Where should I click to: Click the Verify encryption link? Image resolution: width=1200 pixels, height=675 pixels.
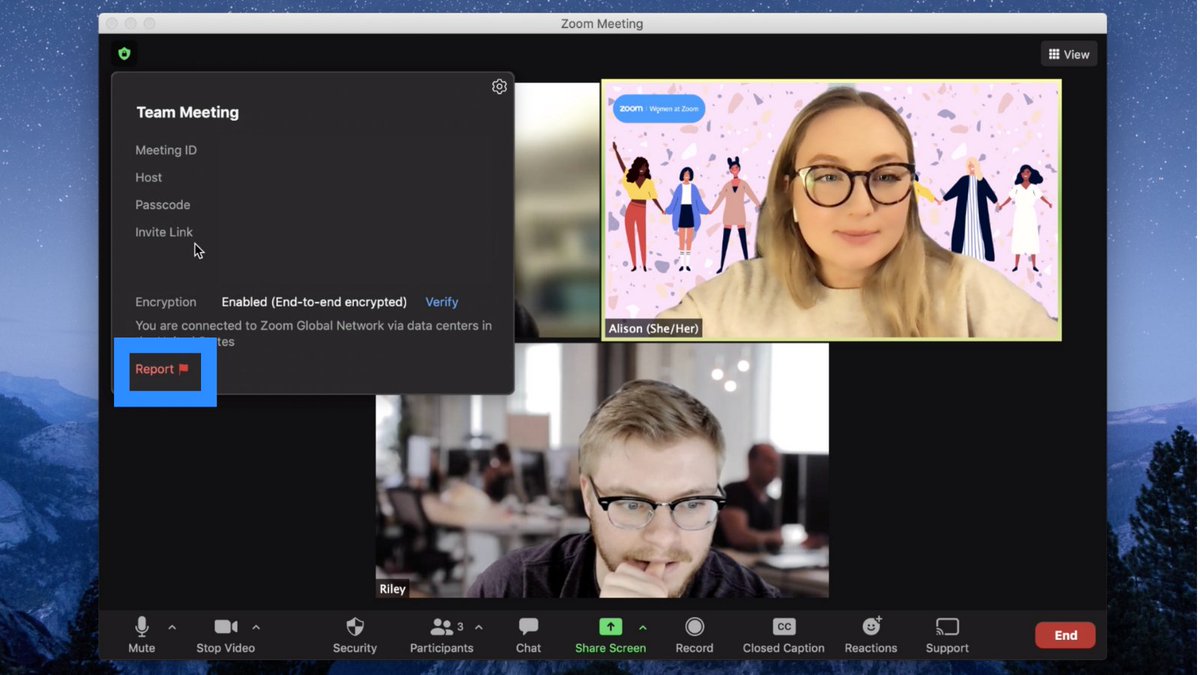tap(442, 302)
